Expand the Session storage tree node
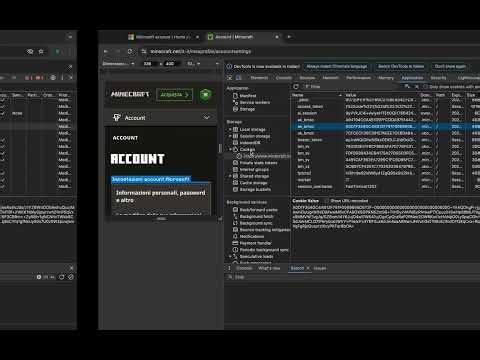Viewport: 480px width, 360px height. [230, 136]
